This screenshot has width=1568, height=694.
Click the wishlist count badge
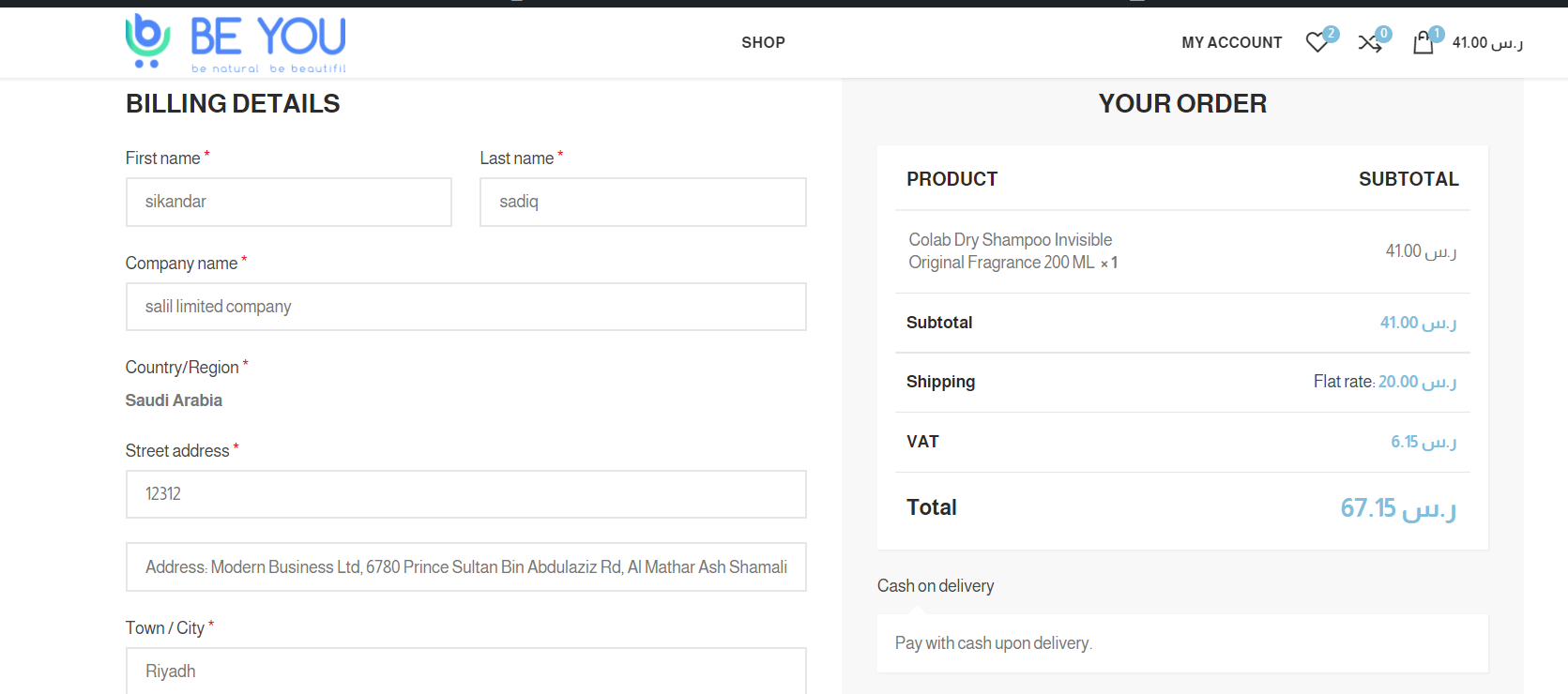[x=1332, y=34]
